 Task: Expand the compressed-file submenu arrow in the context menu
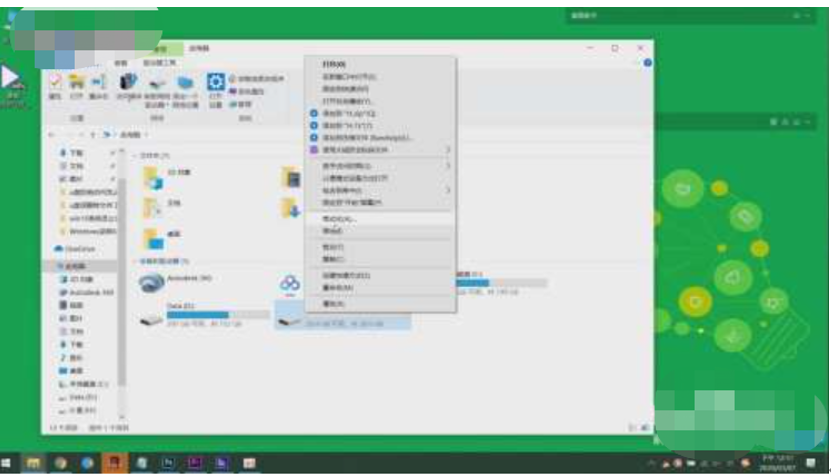point(448,150)
